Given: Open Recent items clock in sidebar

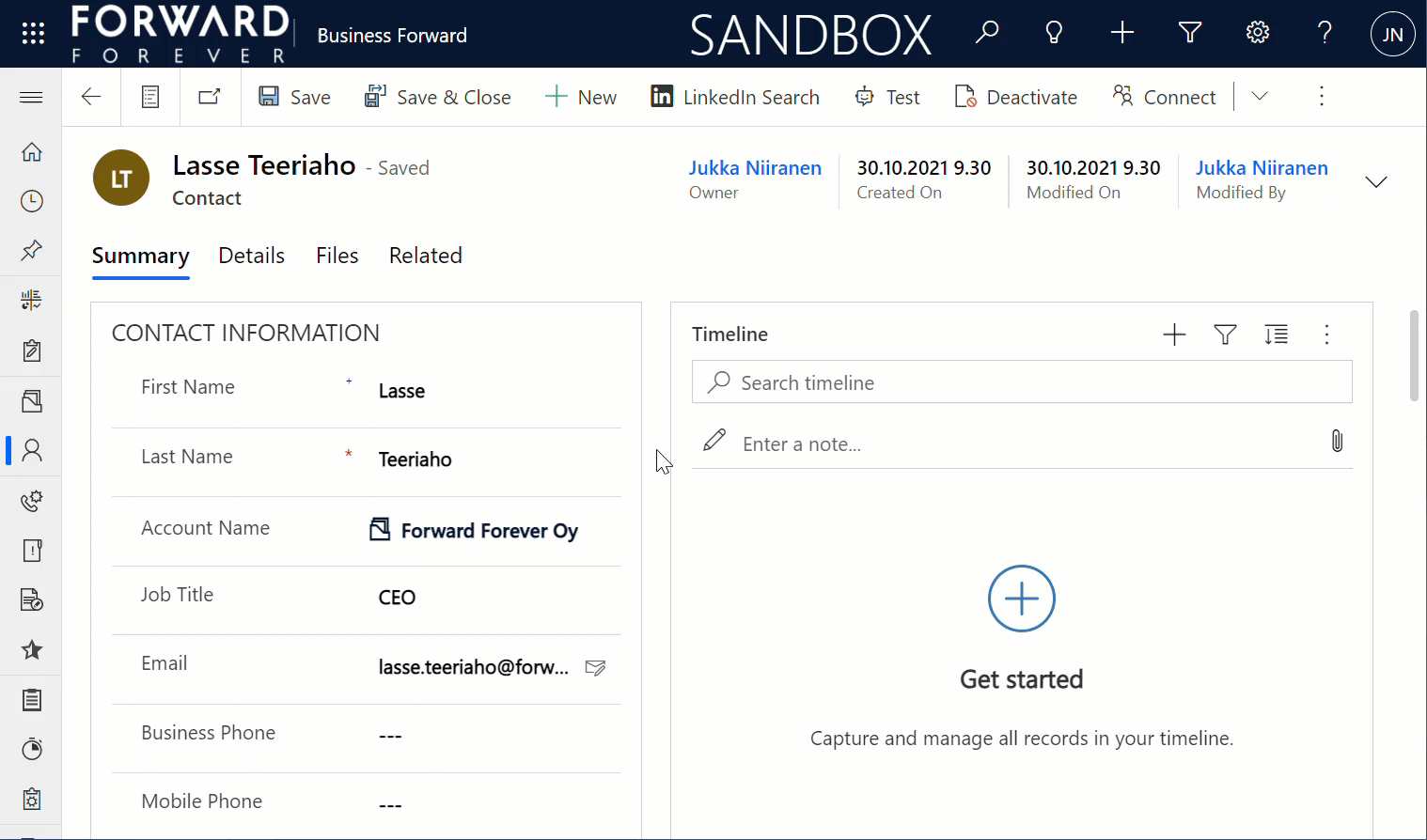Looking at the screenshot, I should pos(32,201).
